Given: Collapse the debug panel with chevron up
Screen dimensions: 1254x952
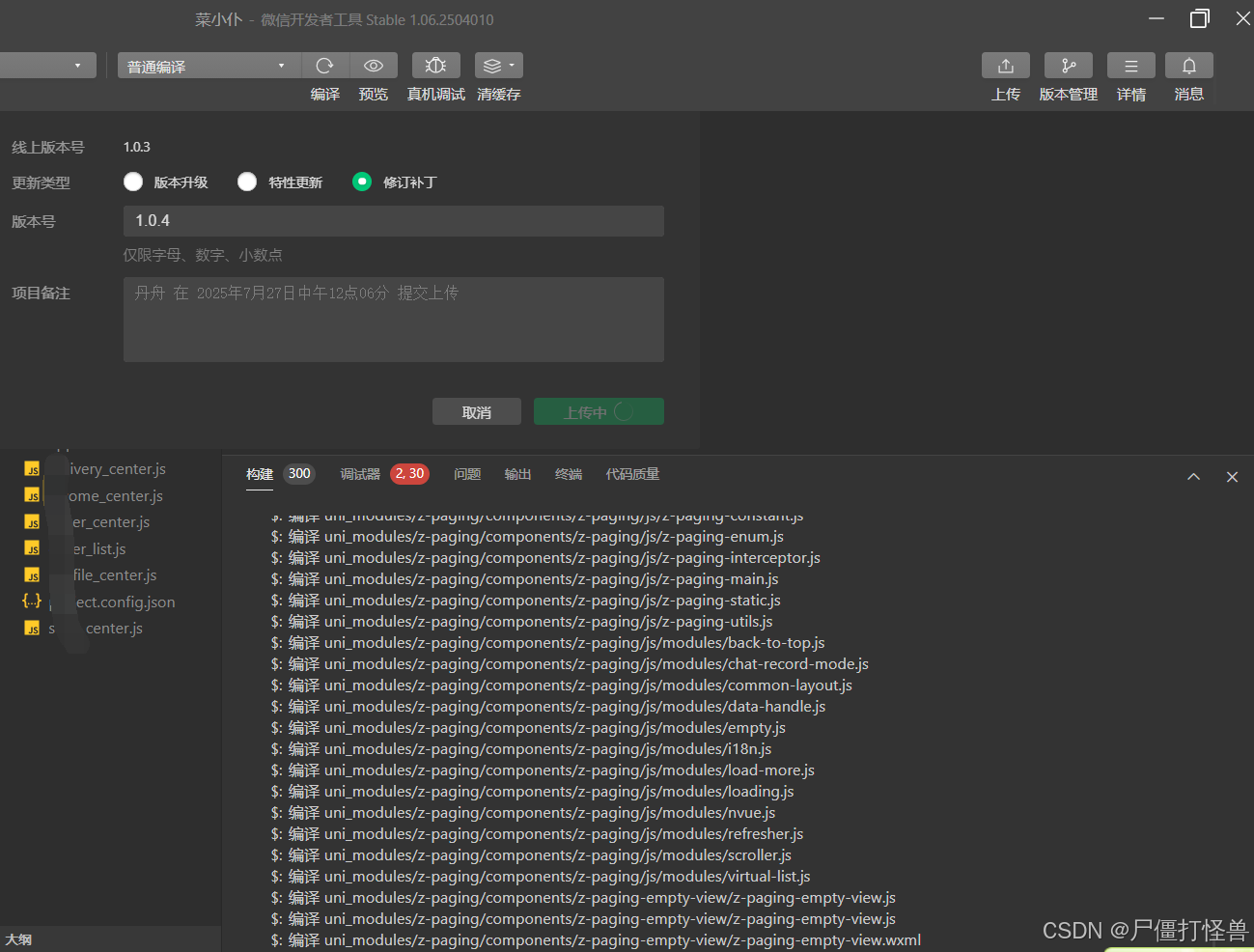Looking at the screenshot, I should pos(1194,476).
